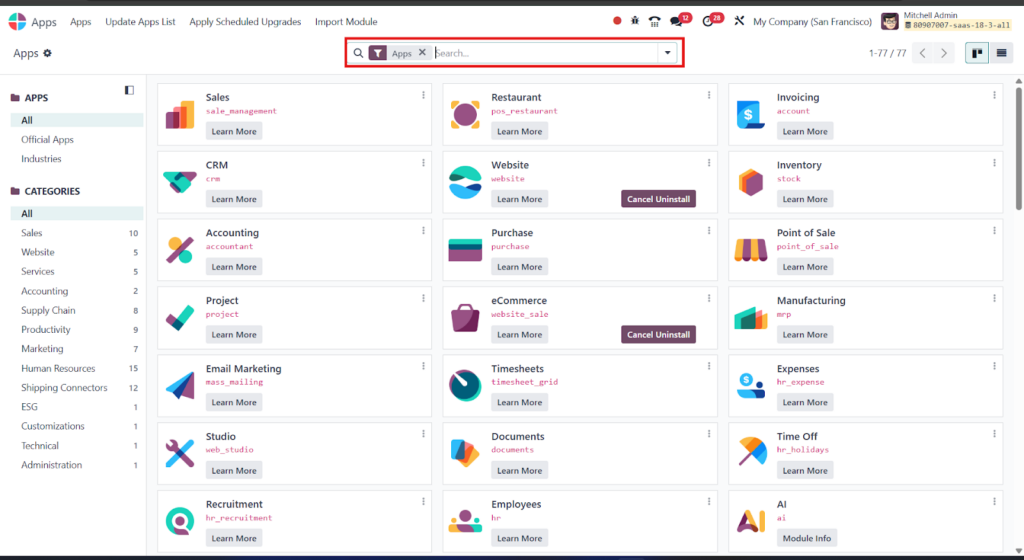Open Import Module menu
1024x560 pixels.
346,22
